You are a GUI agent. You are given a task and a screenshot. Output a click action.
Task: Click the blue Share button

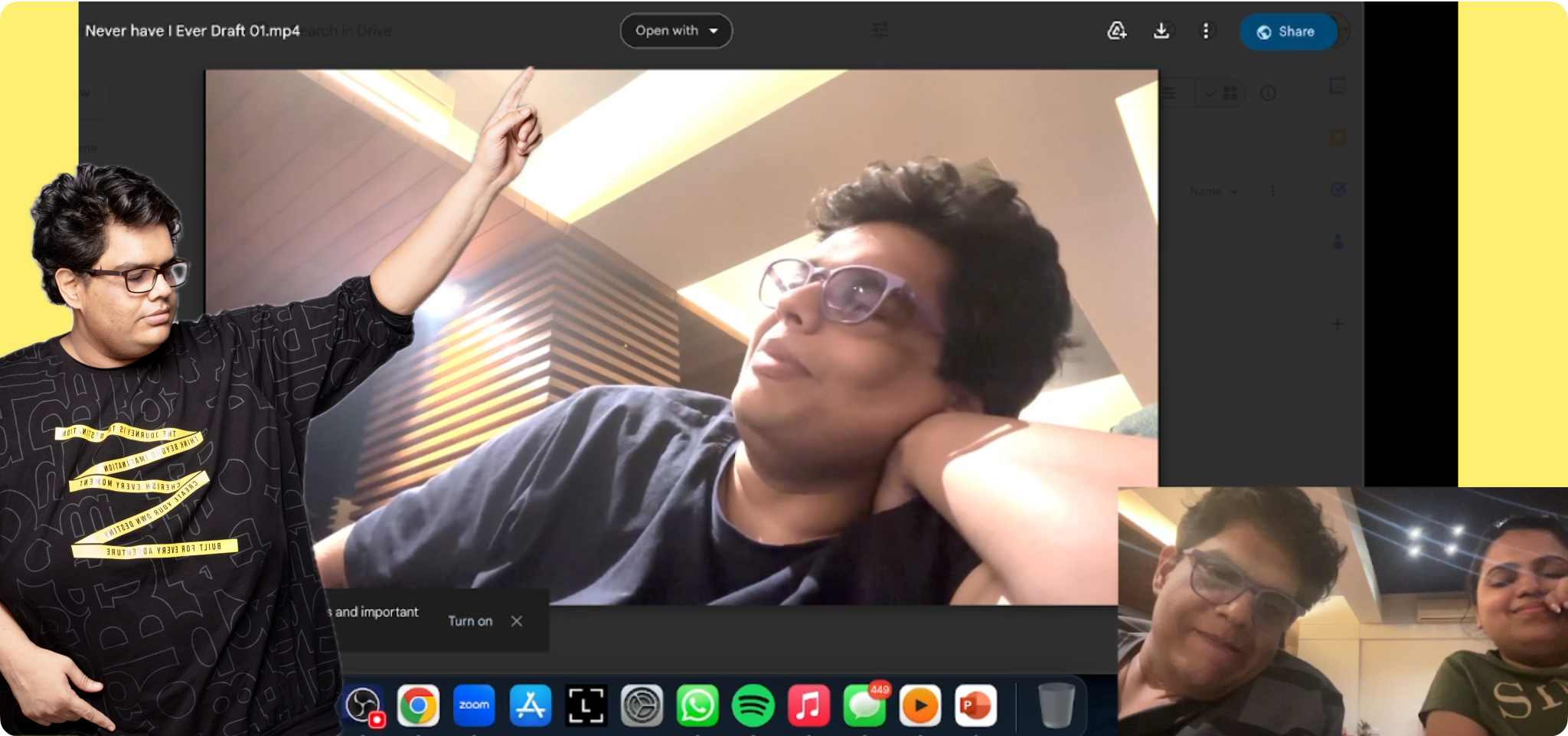[x=1288, y=31]
